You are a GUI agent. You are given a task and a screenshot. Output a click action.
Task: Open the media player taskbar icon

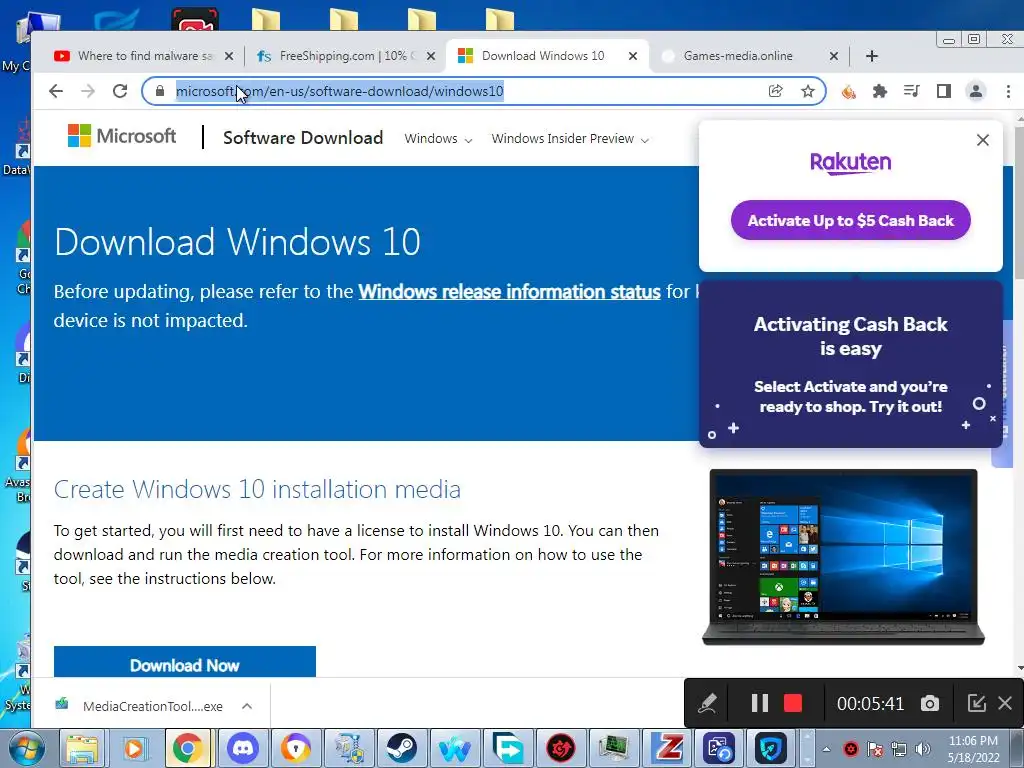(134, 748)
